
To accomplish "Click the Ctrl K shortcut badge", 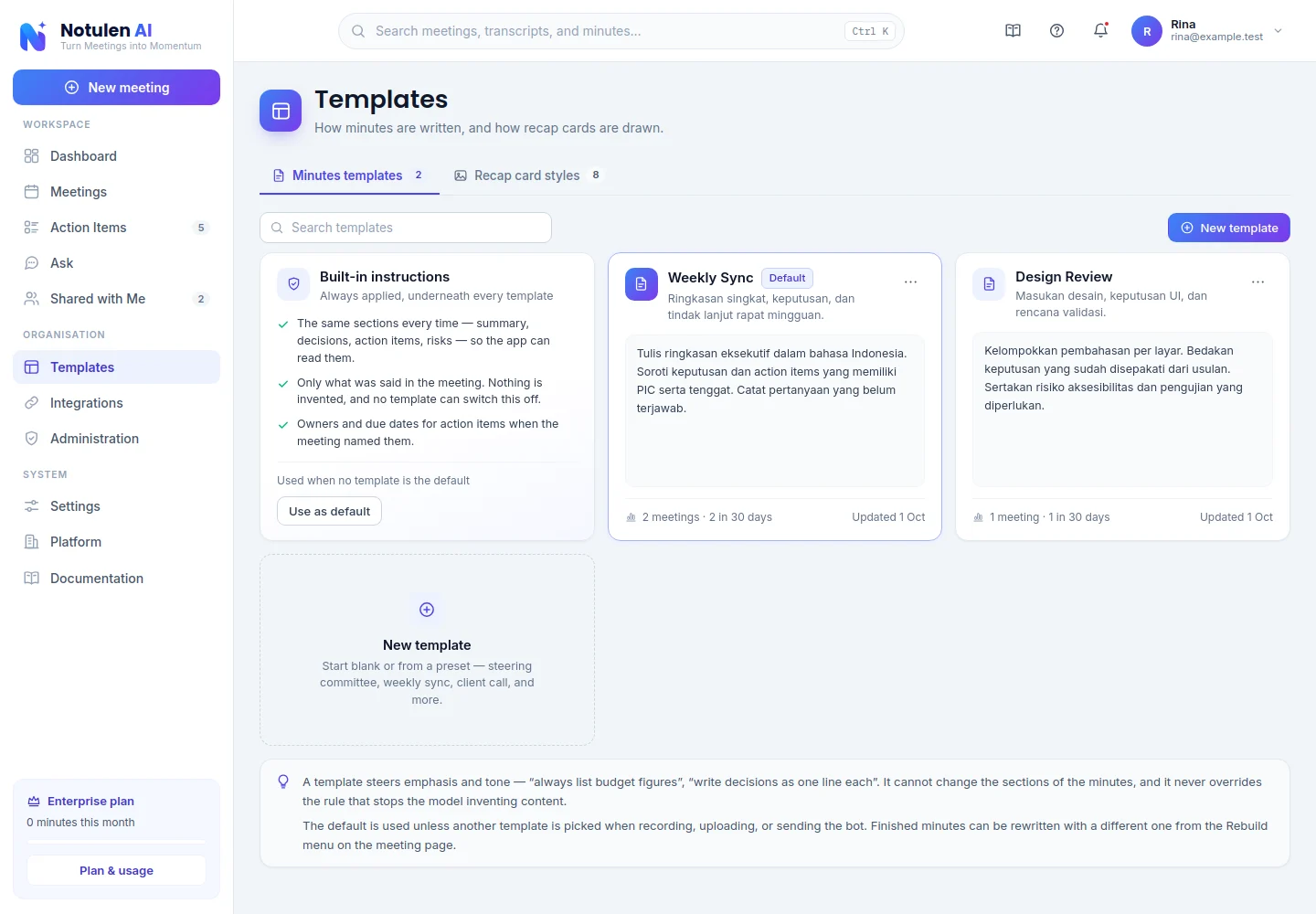I will (870, 31).
